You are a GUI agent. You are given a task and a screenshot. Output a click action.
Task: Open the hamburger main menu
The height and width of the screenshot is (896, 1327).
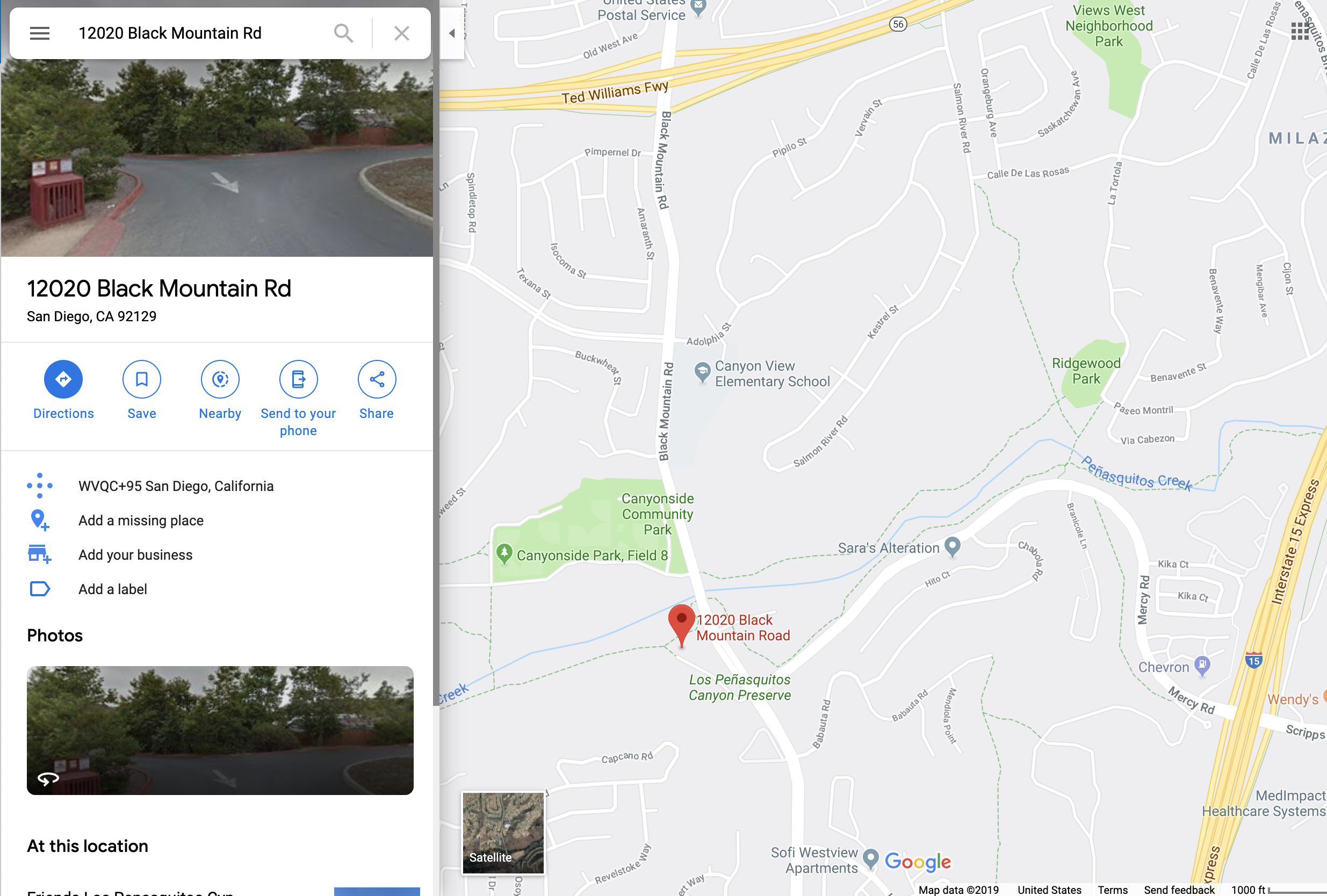click(x=39, y=33)
